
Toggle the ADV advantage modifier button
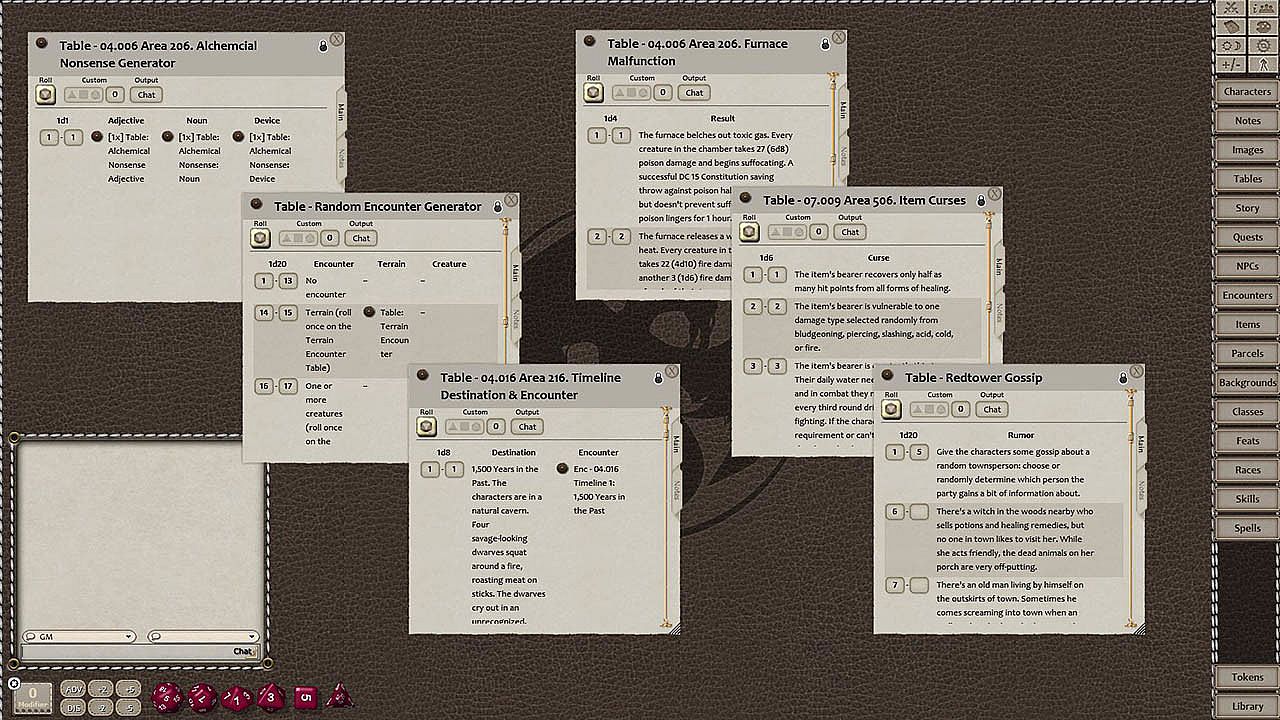pyautogui.click(x=73, y=689)
